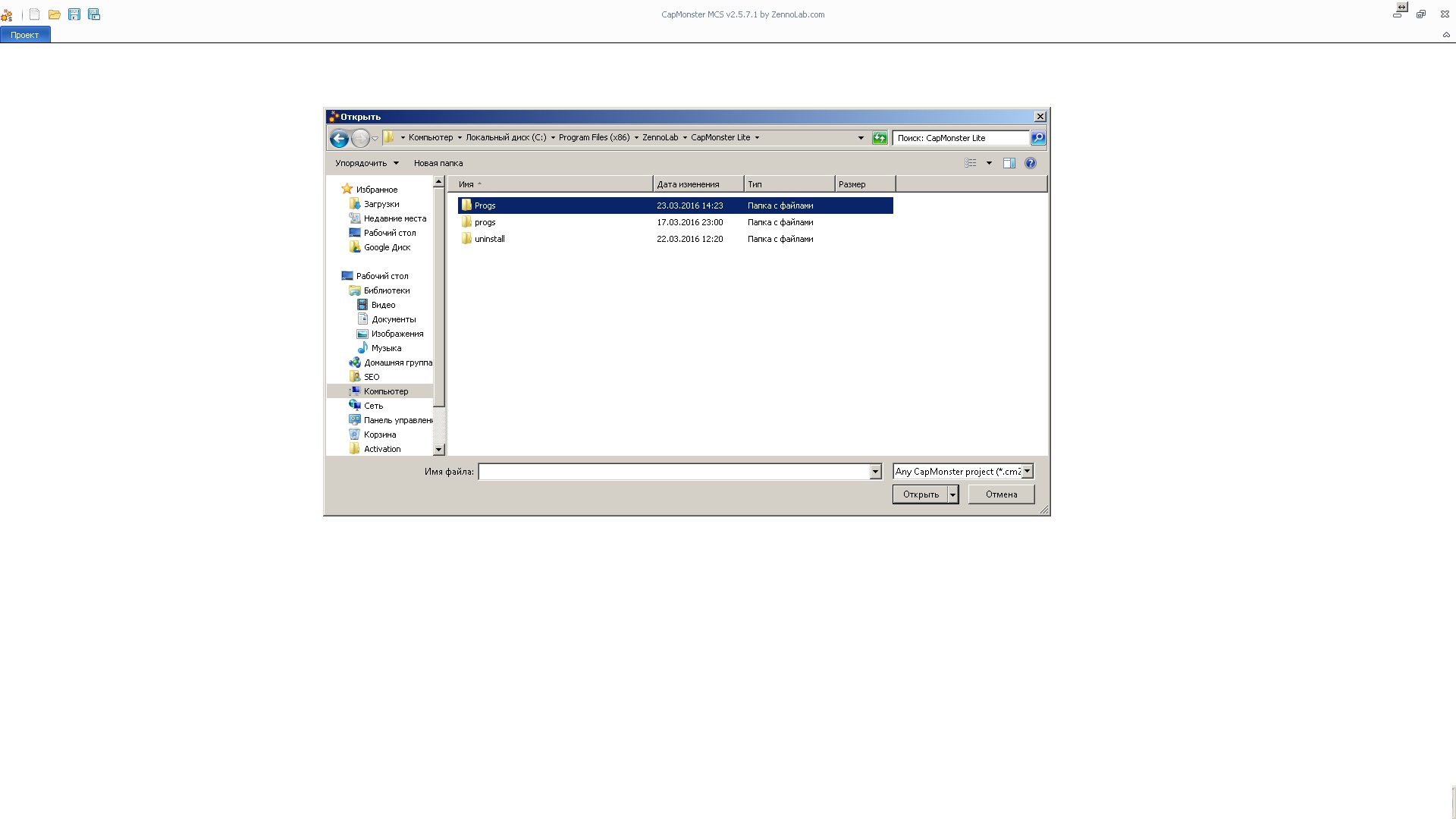Click the Save all icon in toolbar

click(94, 14)
